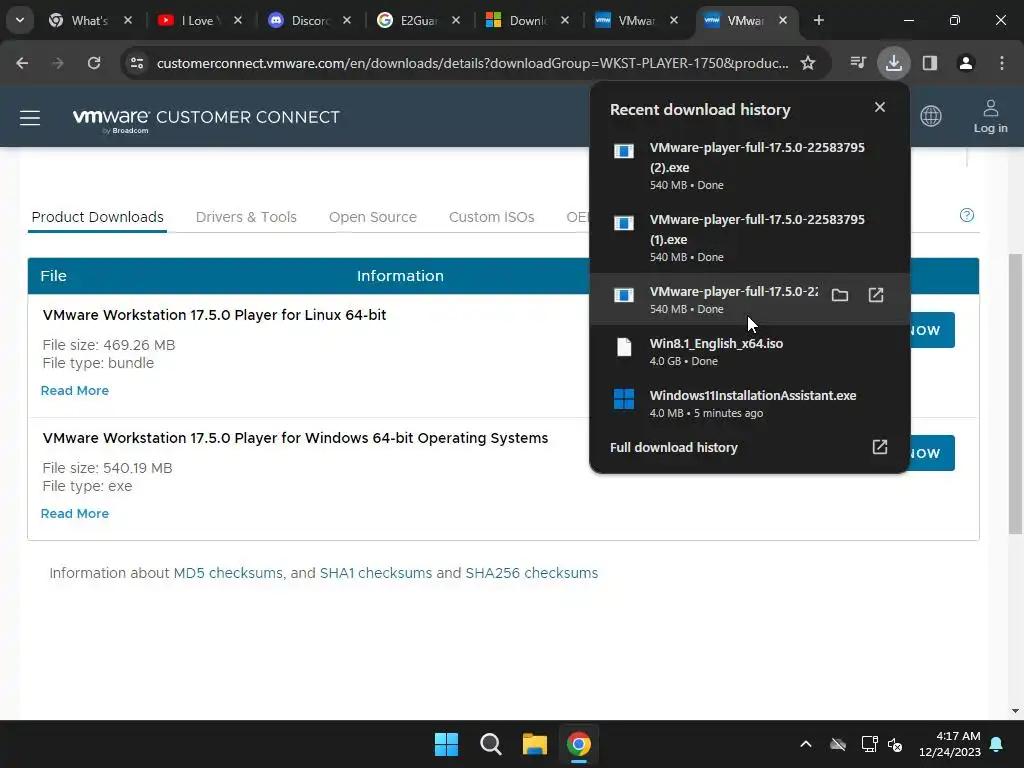The image size is (1024, 768).
Task: Open Windows taskbar search
Action: [x=490, y=744]
